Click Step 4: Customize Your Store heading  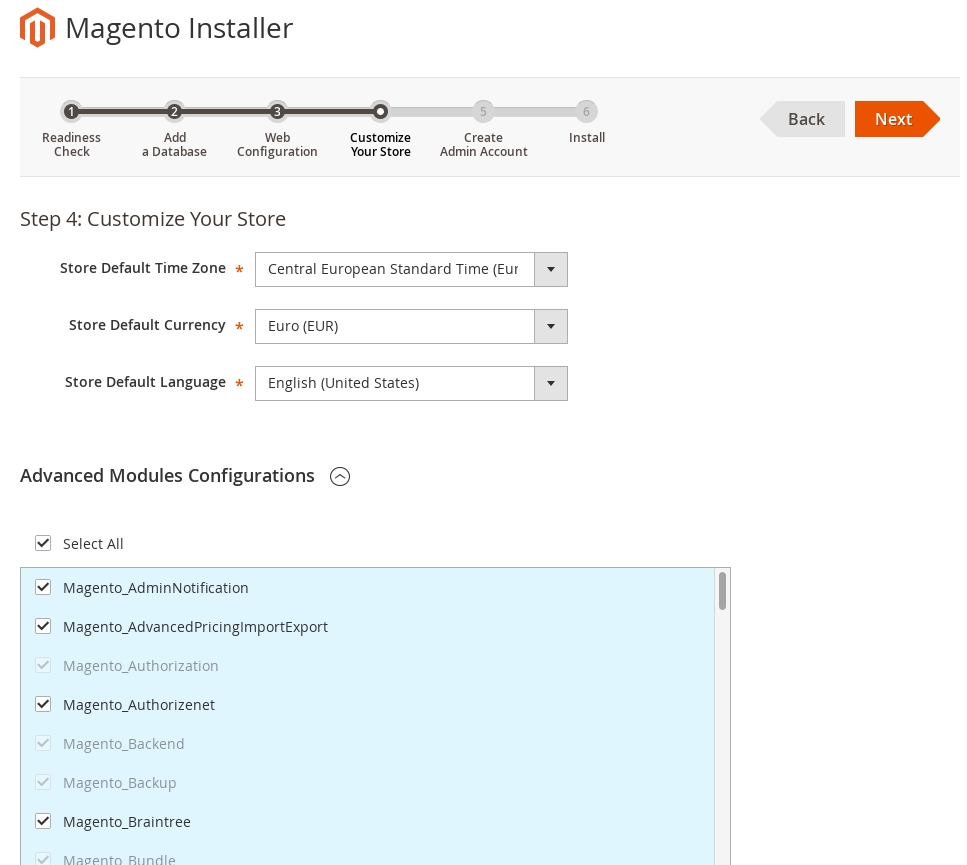[x=153, y=219]
